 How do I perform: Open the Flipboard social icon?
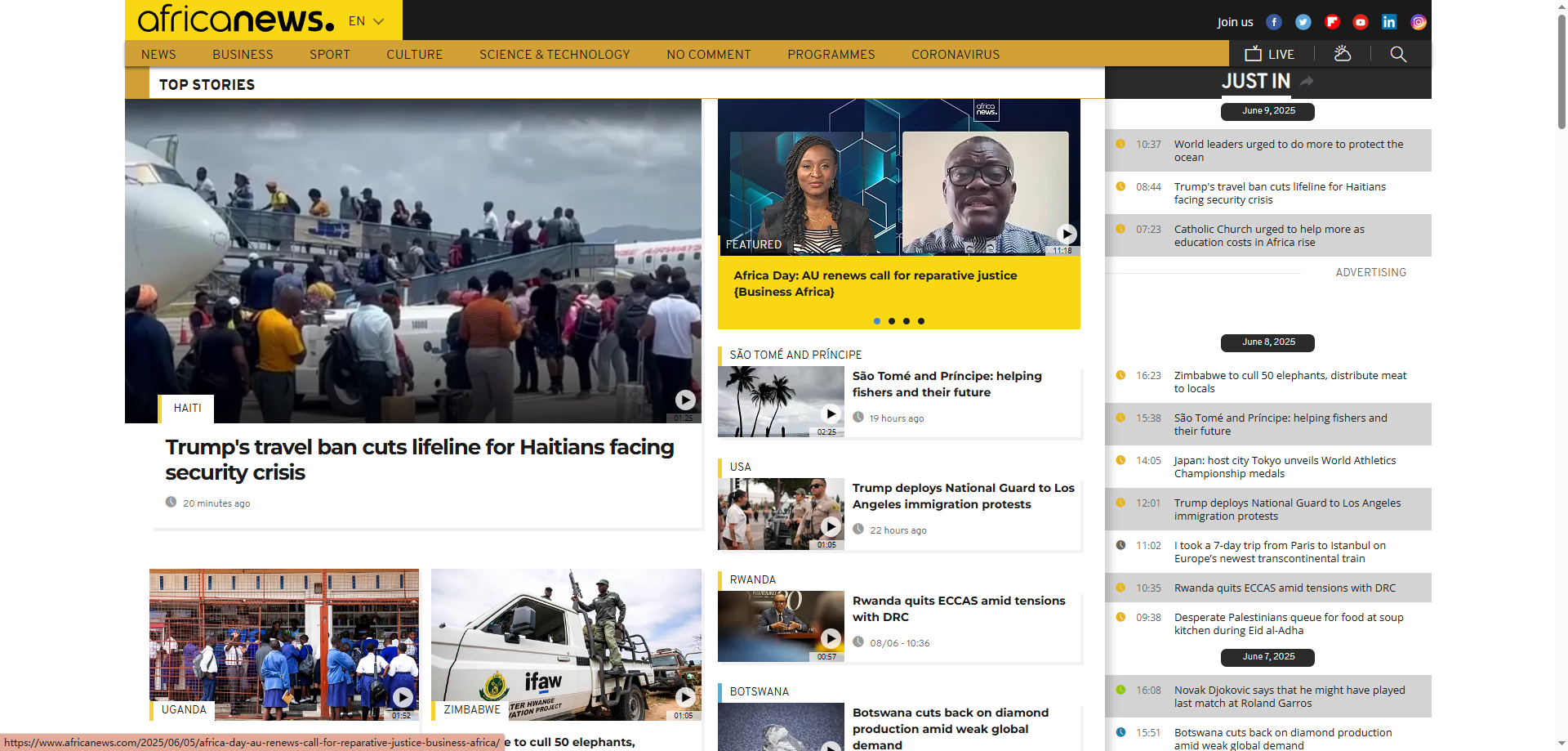[x=1332, y=22]
